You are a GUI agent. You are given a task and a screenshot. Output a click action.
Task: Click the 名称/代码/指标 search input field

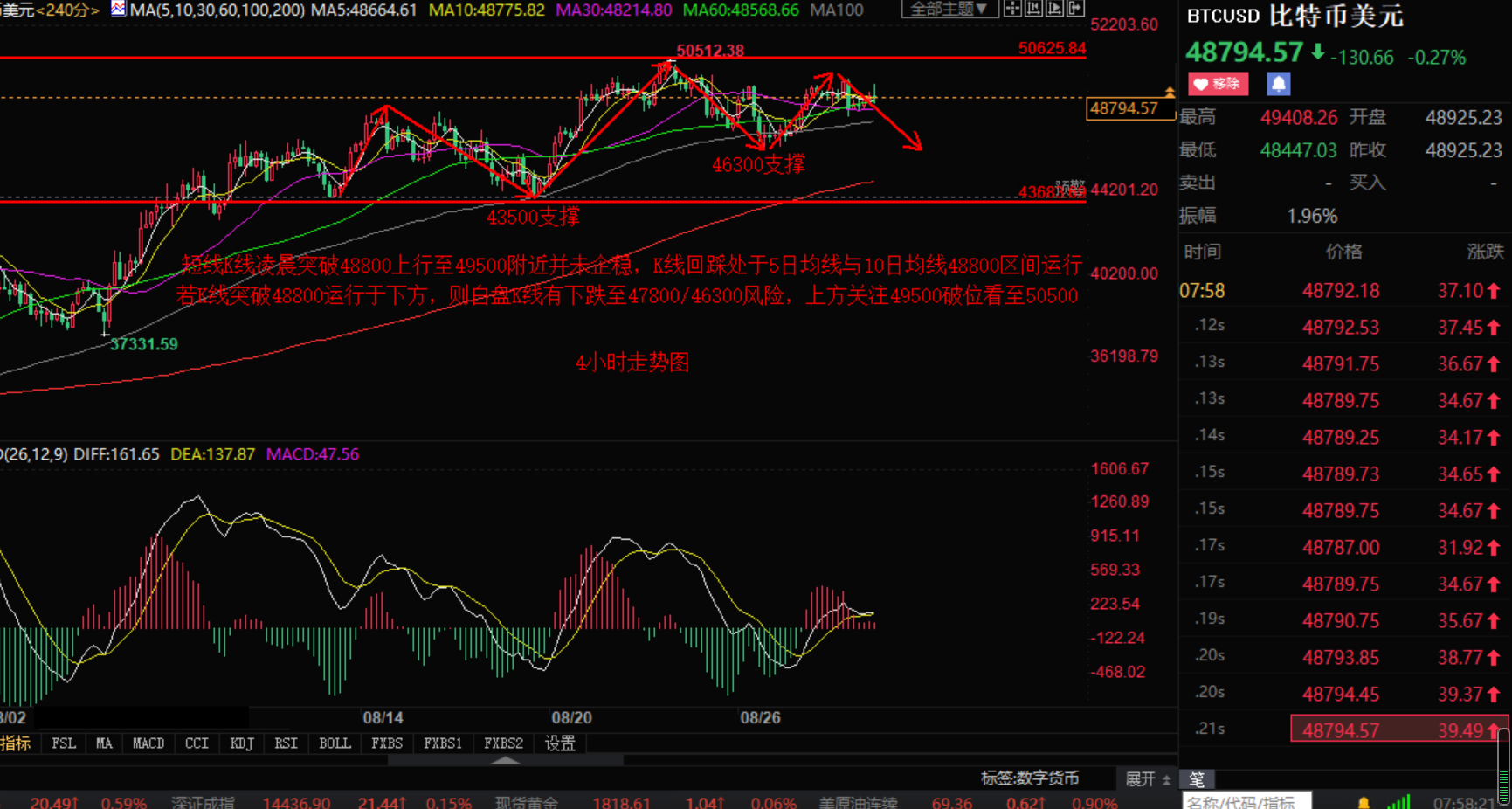[x=1246, y=802]
